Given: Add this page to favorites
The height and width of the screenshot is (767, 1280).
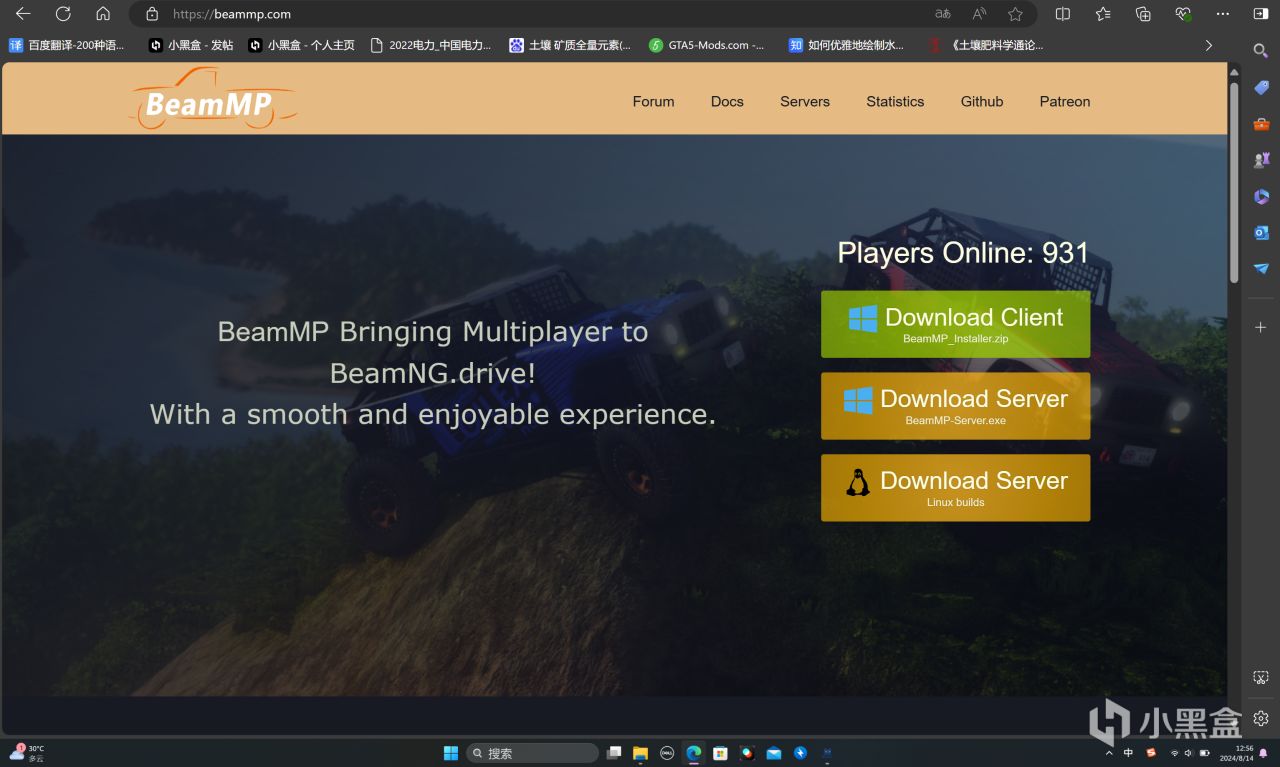Looking at the screenshot, I should (x=1015, y=14).
